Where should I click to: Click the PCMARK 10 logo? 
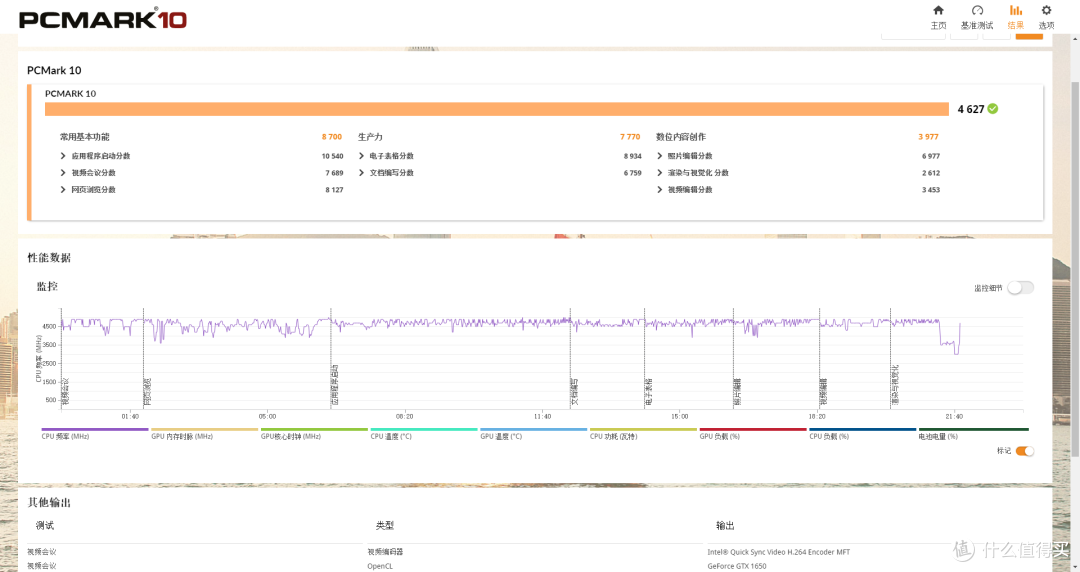coord(103,19)
